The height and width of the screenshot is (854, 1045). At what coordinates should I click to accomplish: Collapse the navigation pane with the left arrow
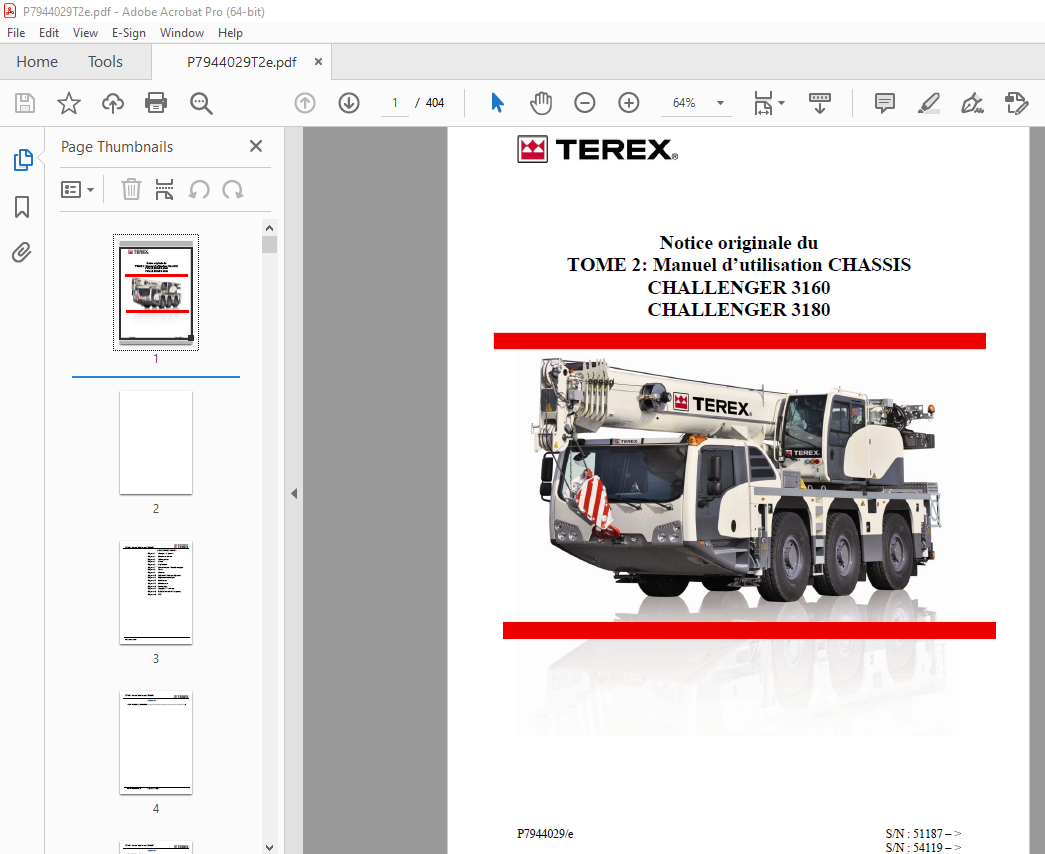click(x=294, y=494)
